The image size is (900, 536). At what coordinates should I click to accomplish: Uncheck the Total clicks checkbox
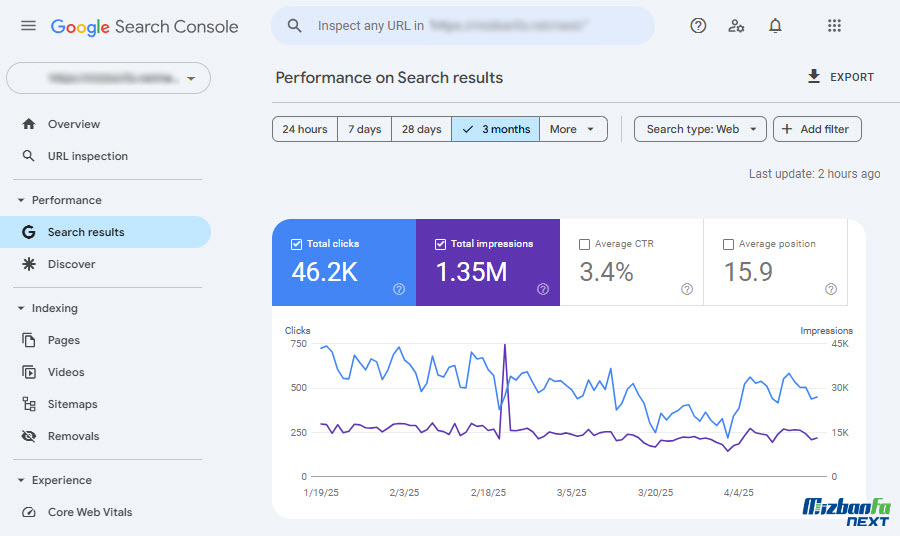point(296,244)
